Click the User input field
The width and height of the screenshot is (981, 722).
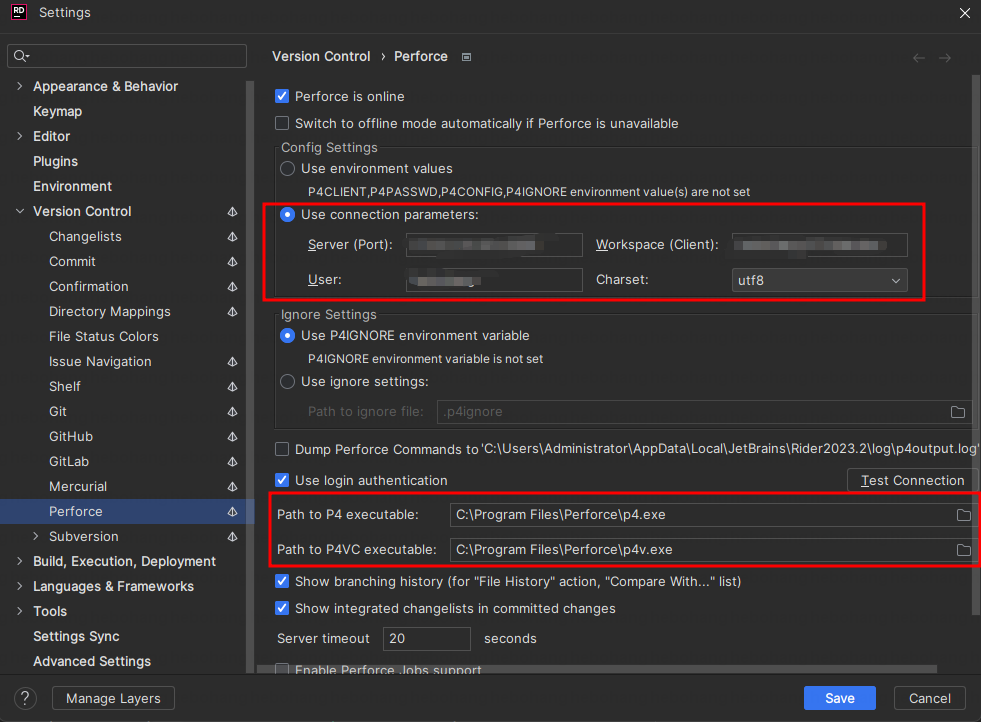coord(494,280)
